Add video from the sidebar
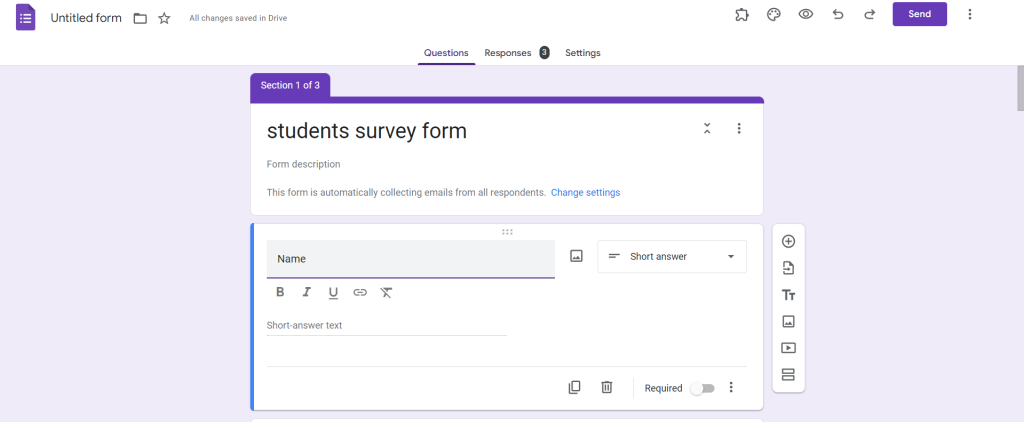 coord(788,348)
